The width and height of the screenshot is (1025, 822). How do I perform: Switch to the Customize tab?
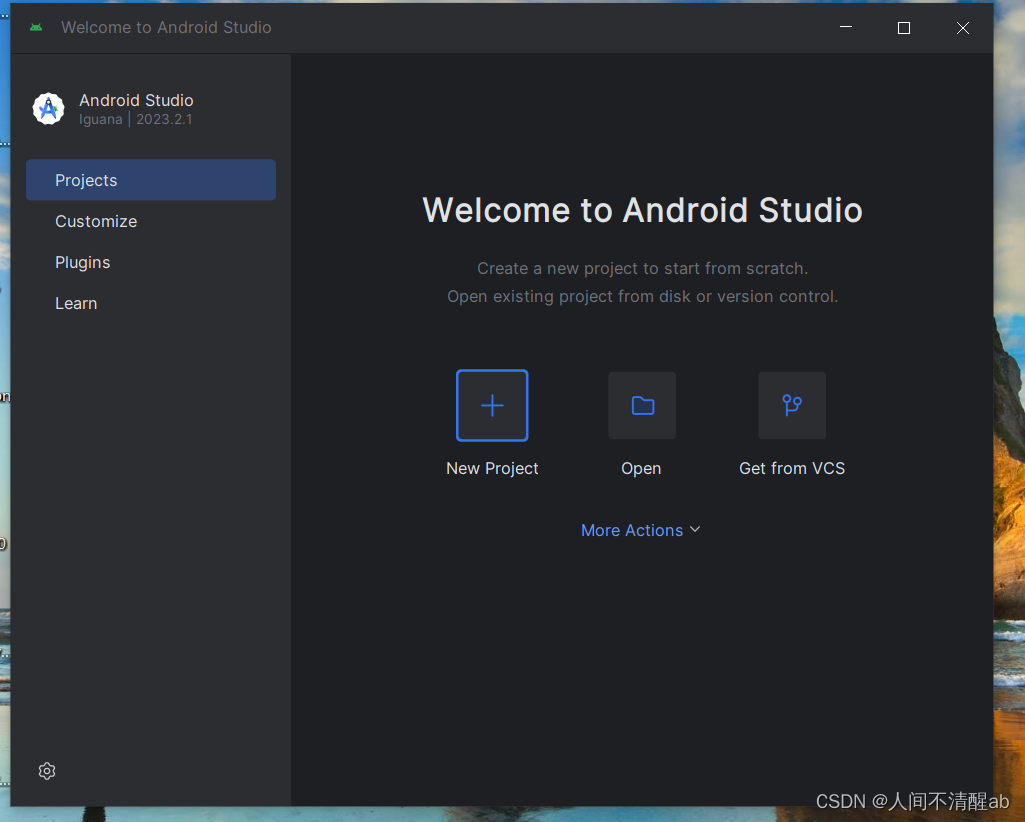pos(96,221)
